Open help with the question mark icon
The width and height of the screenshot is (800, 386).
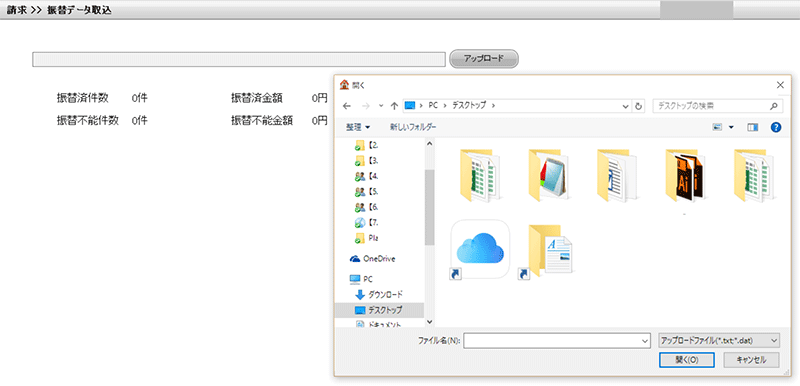click(x=776, y=127)
